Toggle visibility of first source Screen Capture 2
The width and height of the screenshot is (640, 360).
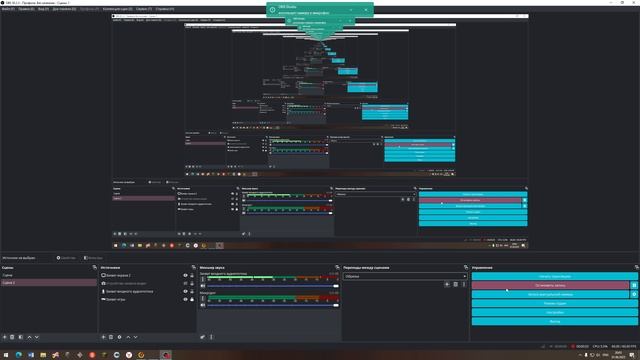click(x=185, y=276)
